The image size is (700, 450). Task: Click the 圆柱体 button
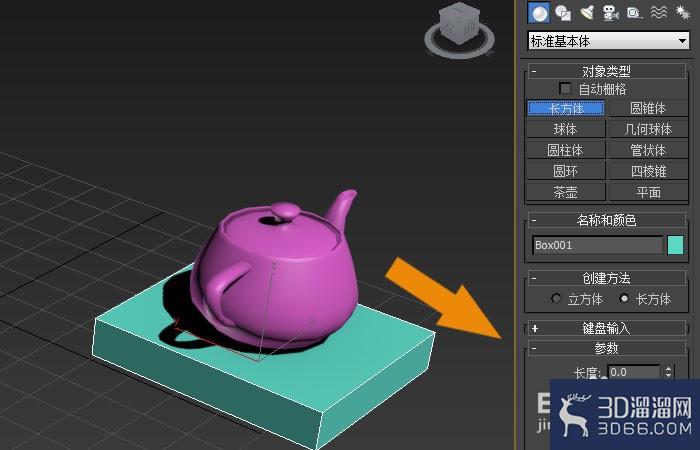[566, 150]
